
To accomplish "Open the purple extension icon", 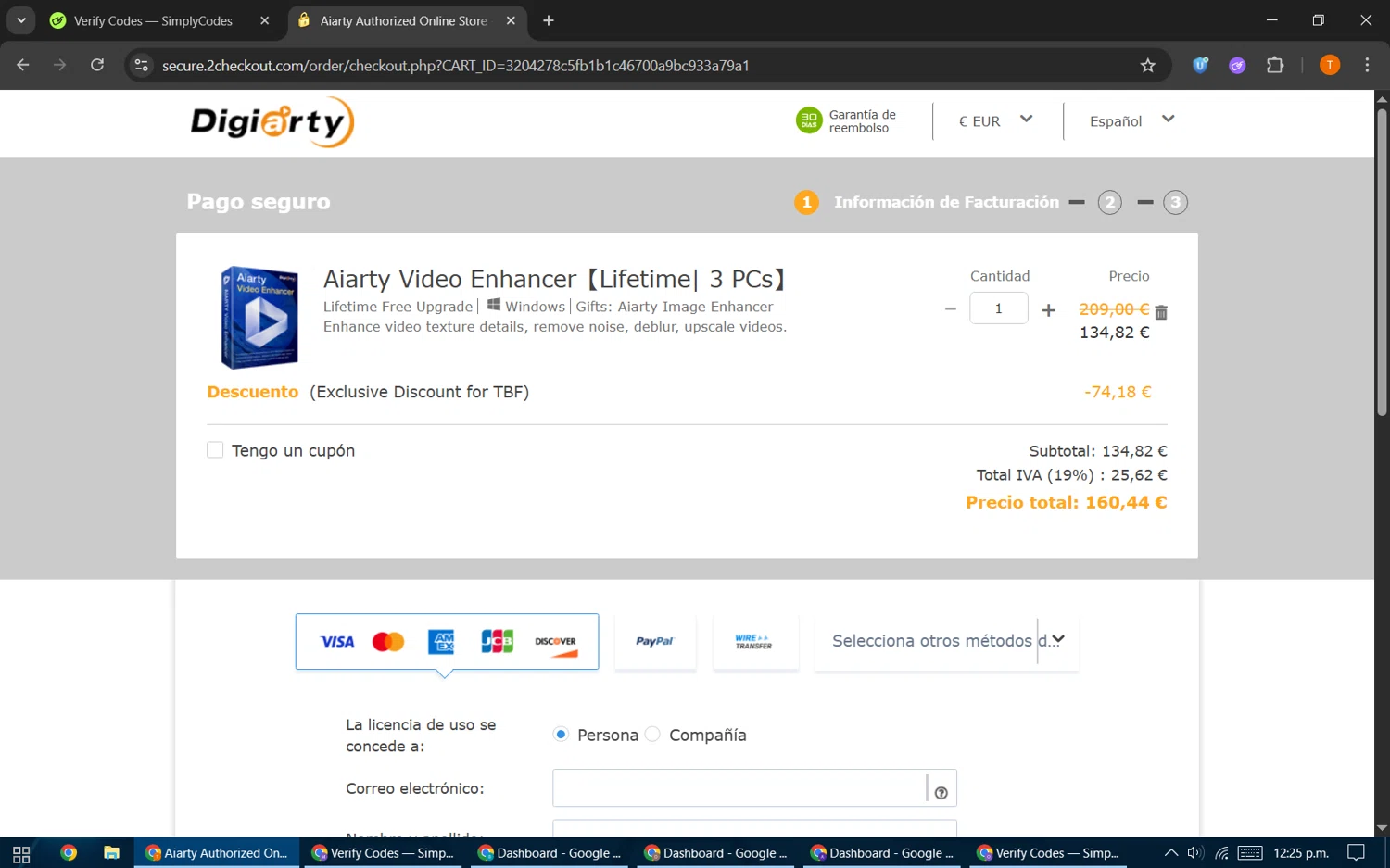I will coord(1237,65).
